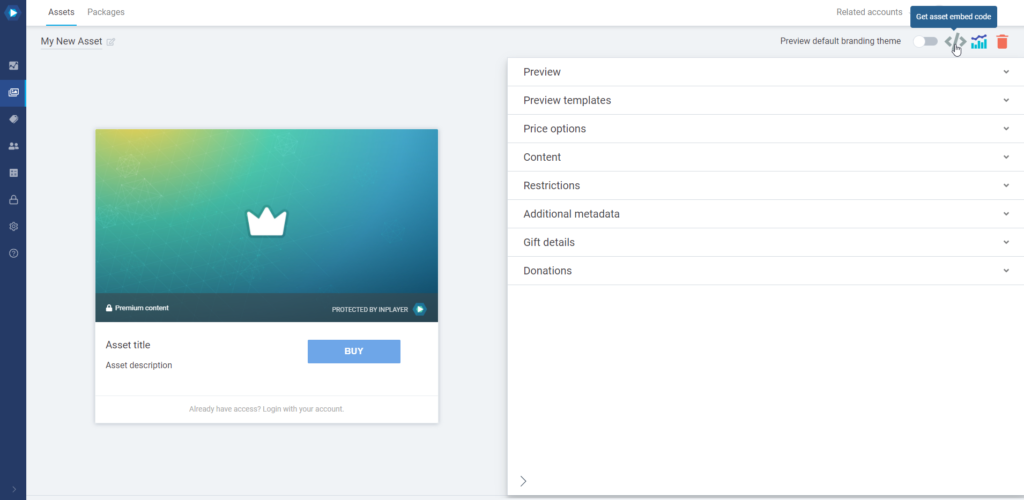Switch to the Assets tab
The height and width of the screenshot is (500, 1024).
61,12
